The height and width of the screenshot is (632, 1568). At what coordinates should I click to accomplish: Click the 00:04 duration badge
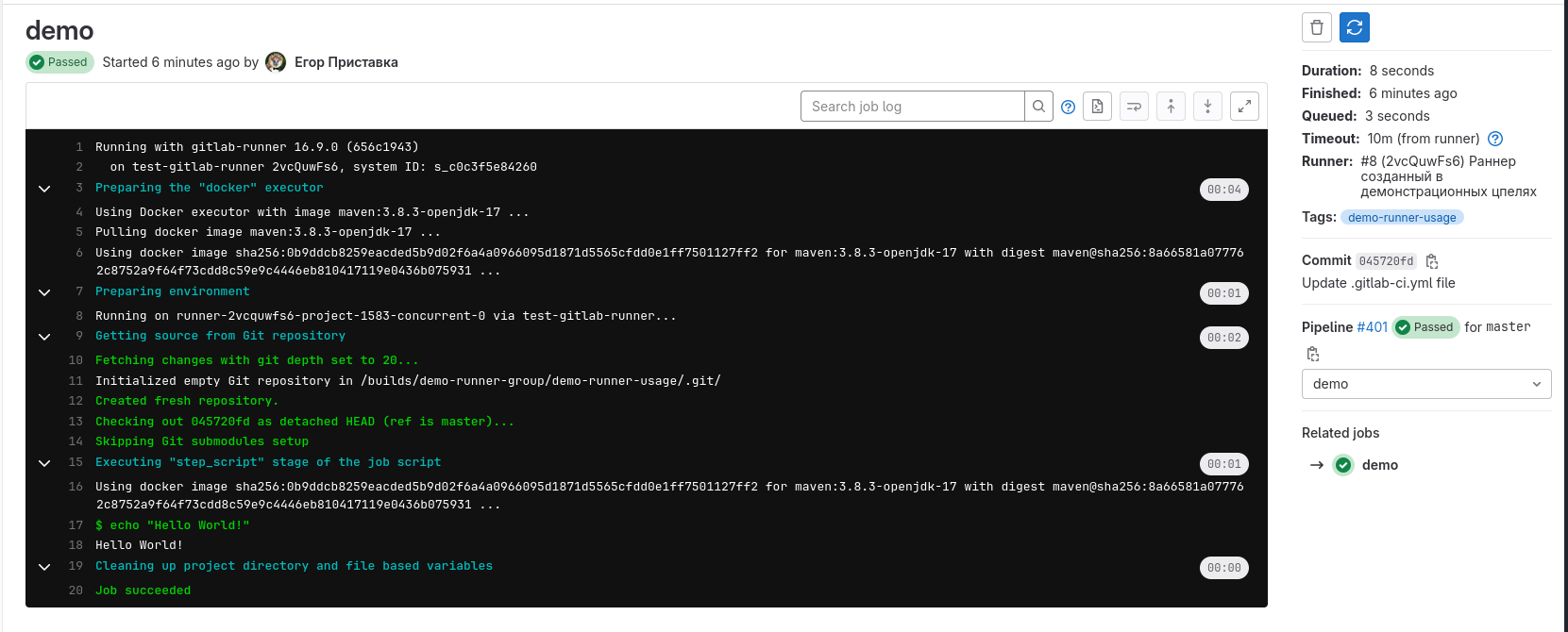(1224, 190)
